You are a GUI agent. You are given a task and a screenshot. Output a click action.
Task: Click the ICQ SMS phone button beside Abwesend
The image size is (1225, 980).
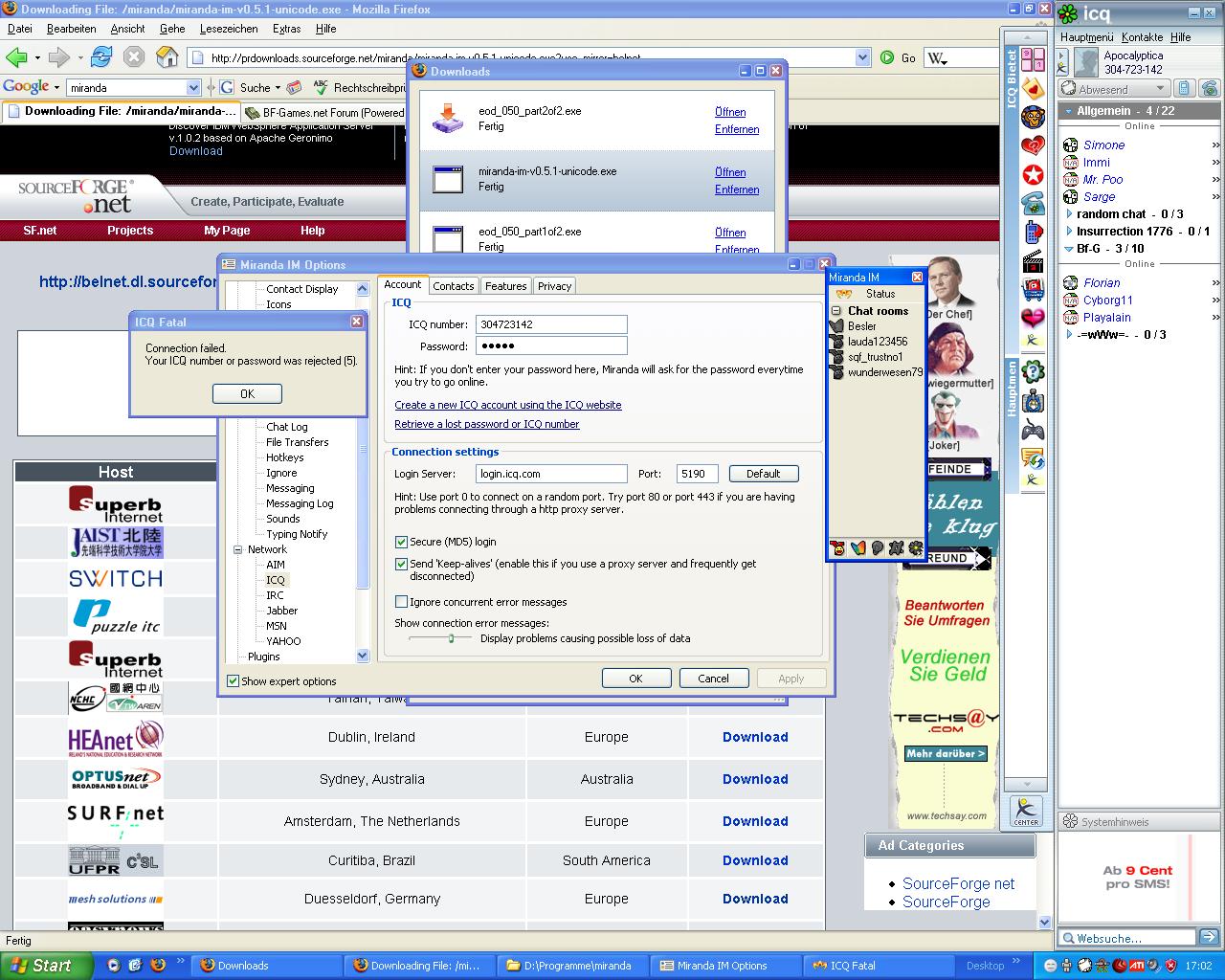click(x=1185, y=89)
